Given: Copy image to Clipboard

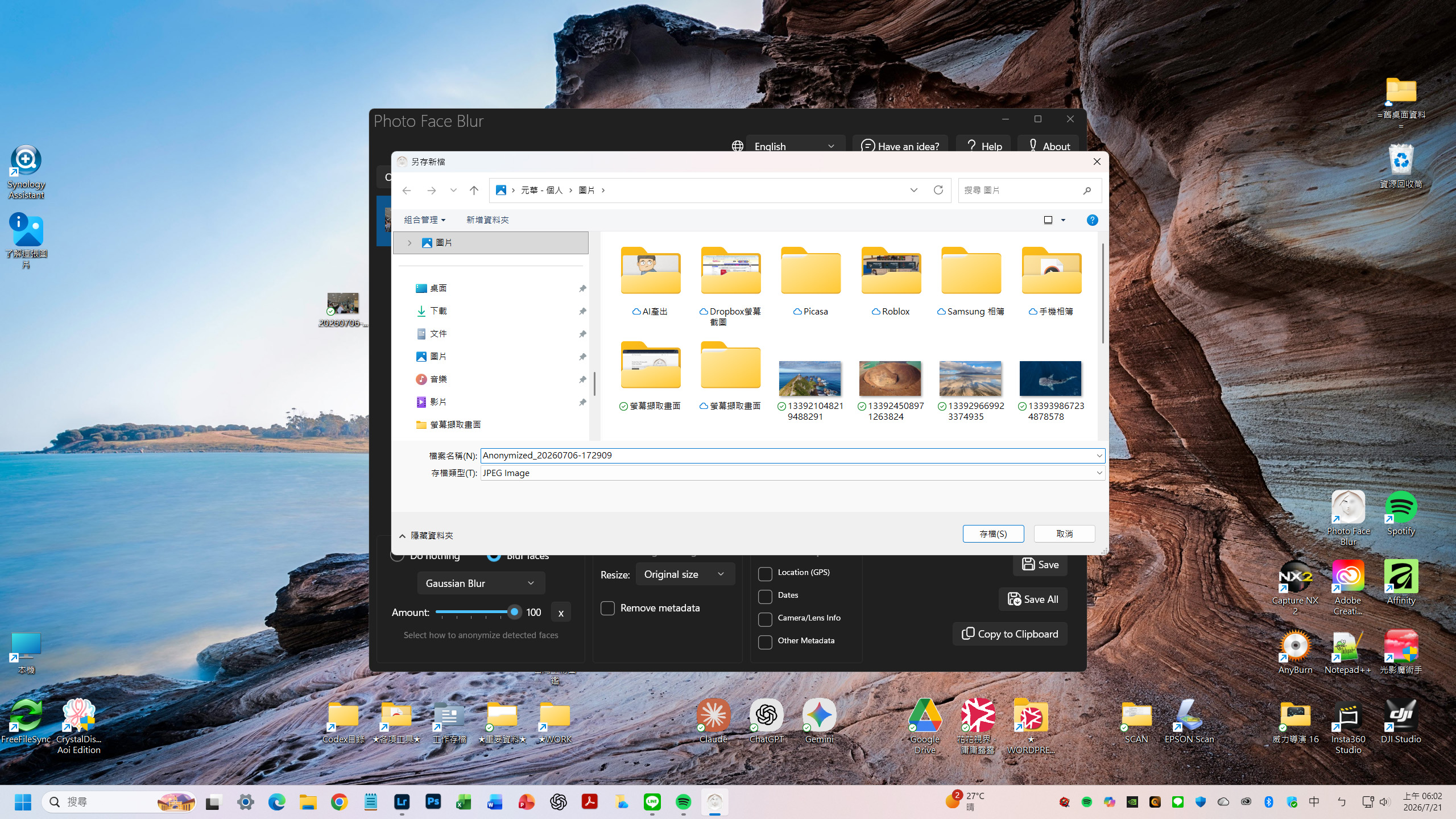Looking at the screenshot, I should click(x=1010, y=634).
